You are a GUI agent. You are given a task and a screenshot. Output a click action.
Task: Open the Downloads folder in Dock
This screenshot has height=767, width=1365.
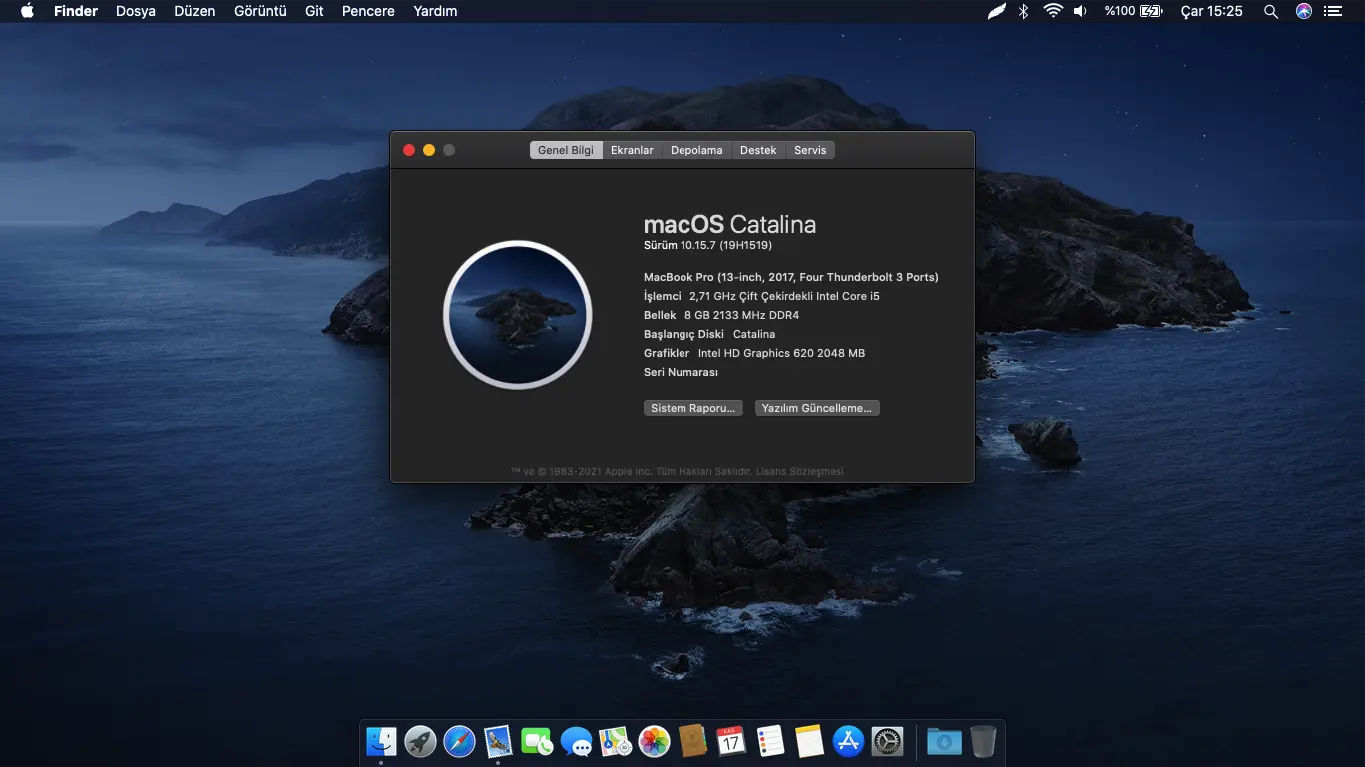[944, 741]
